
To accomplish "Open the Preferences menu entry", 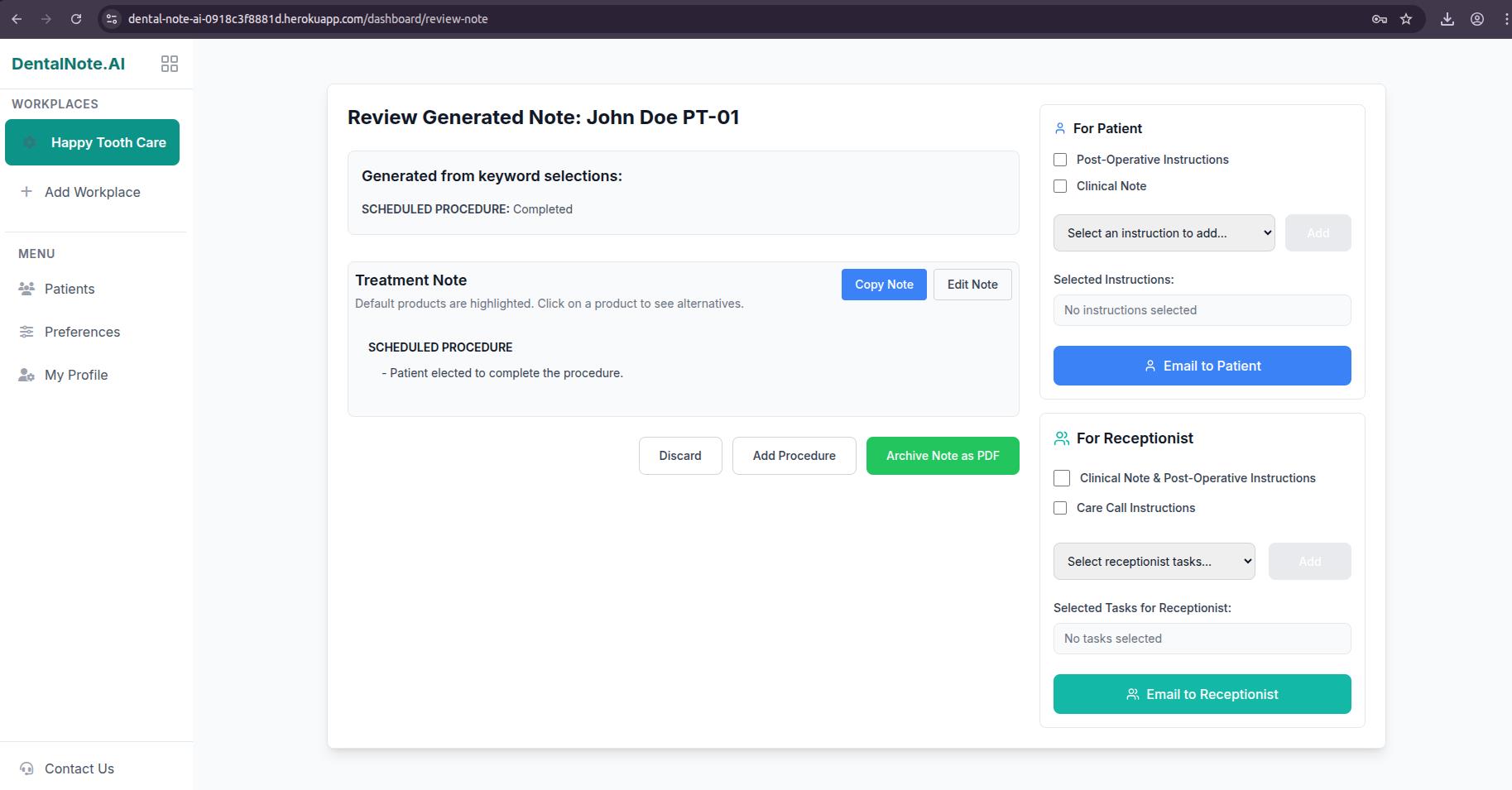I will coord(82,331).
